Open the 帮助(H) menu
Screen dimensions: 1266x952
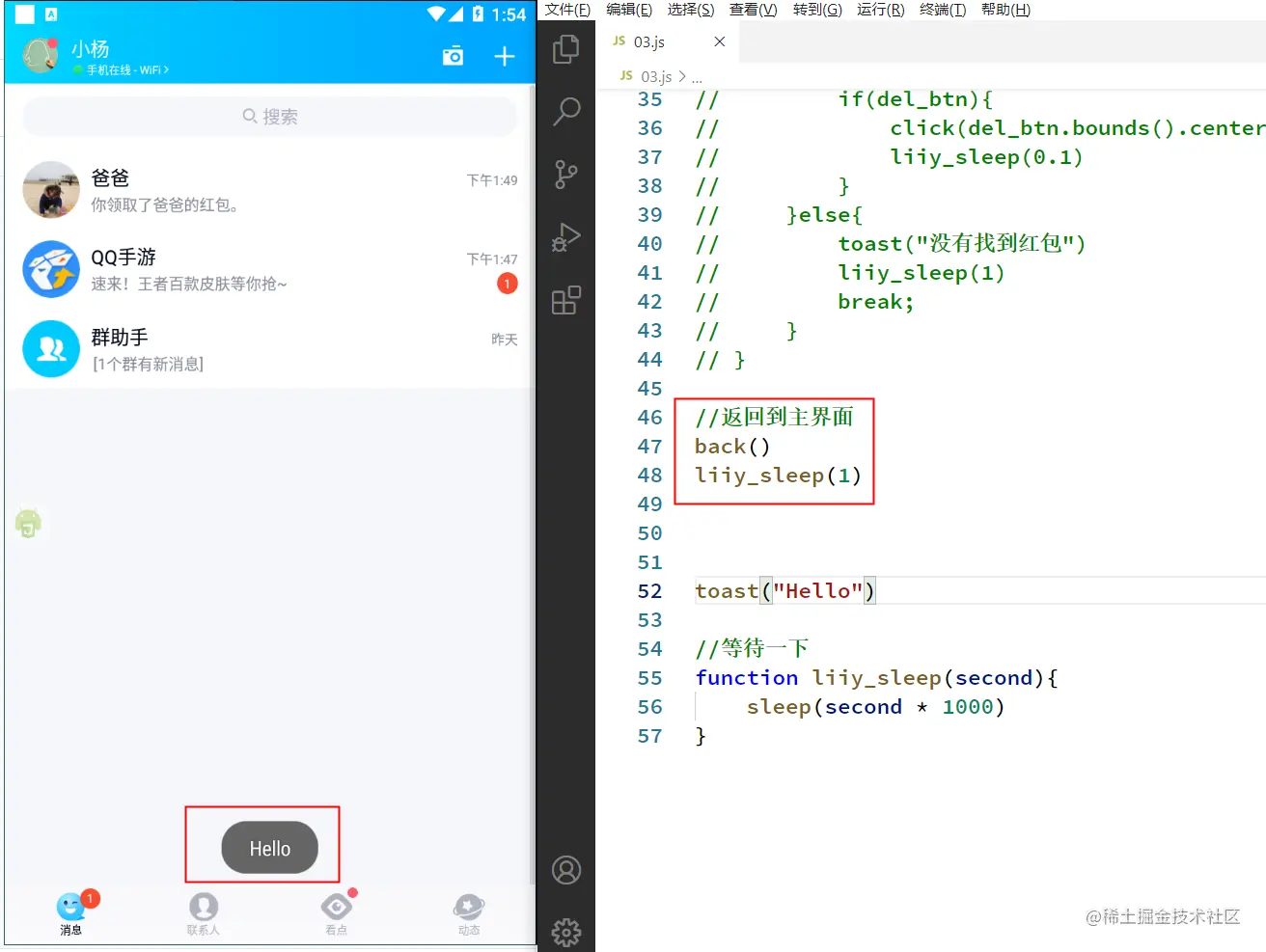[x=1005, y=10]
